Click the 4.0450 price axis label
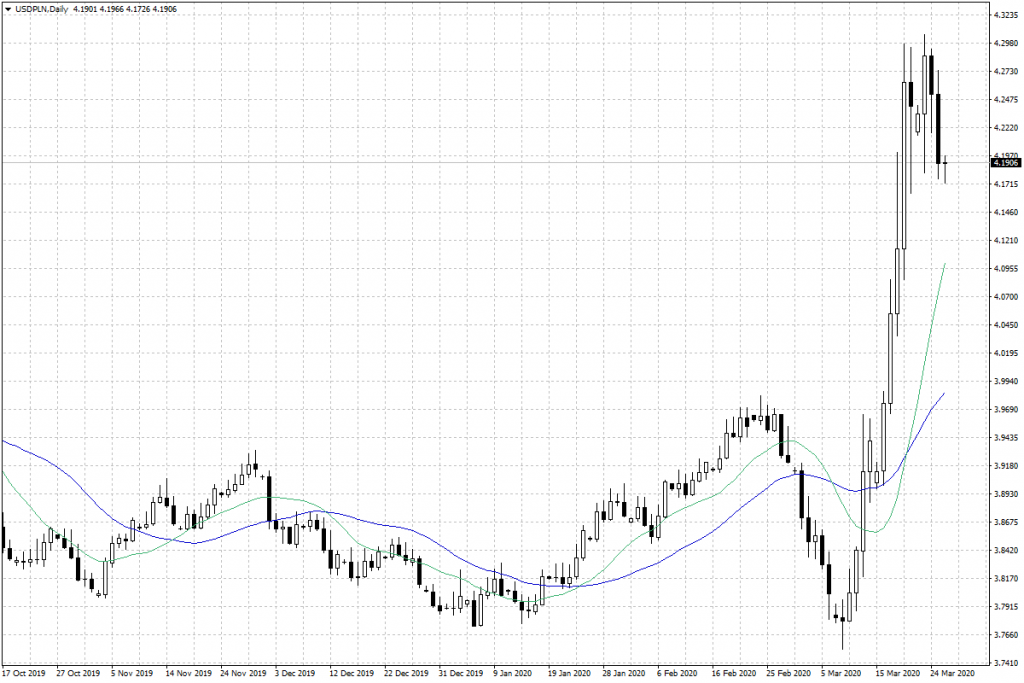Viewport: 1024px width, 683px height. tap(1006, 325)
